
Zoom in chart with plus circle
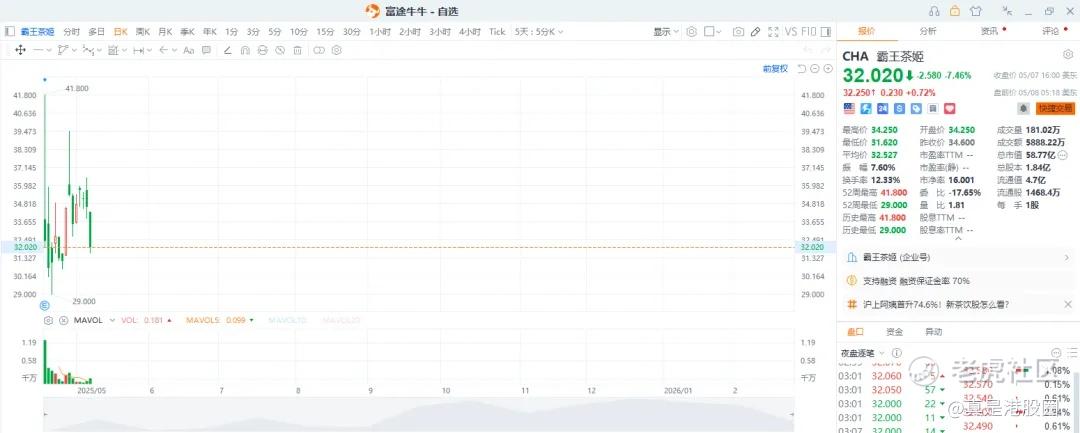point(828,69)
